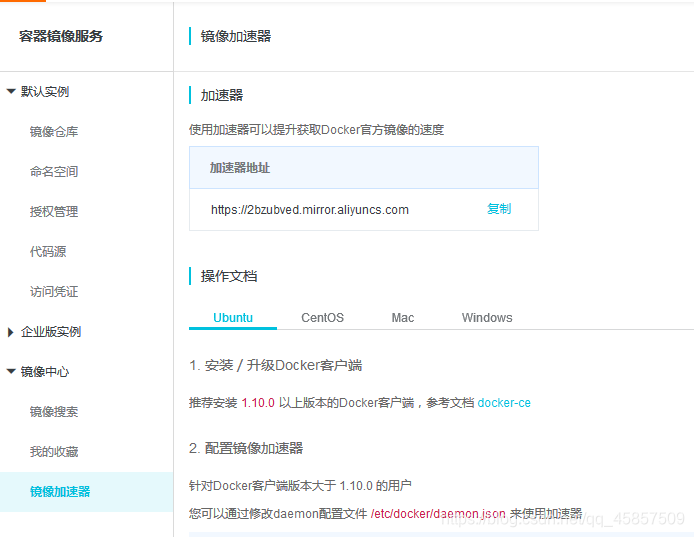Click the 默认实例 label
This screenshot has height=537, width=694.
(x=45, y=92)
